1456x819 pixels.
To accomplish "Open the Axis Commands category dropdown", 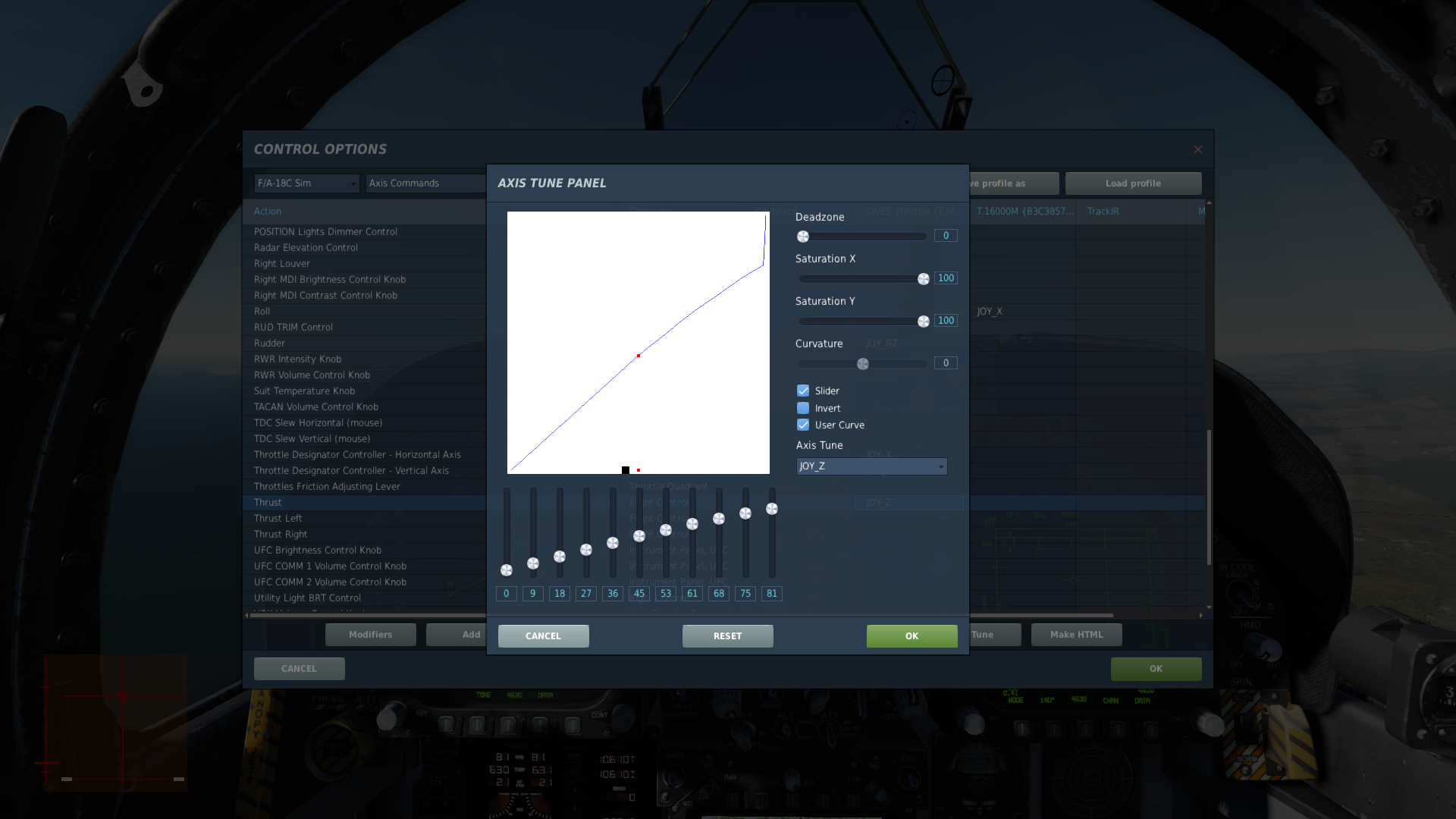I will coord(425,184).
